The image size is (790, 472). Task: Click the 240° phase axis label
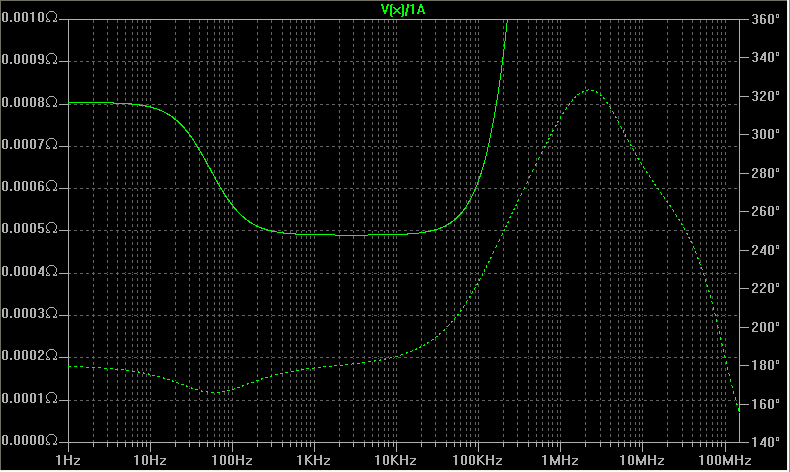tap(766, 250)
